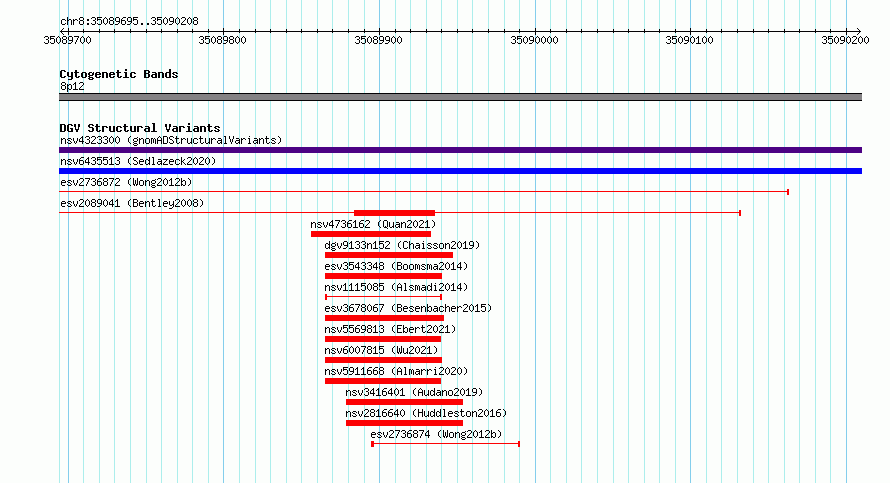Click the red bar under esv3543348

coord(383,276)
